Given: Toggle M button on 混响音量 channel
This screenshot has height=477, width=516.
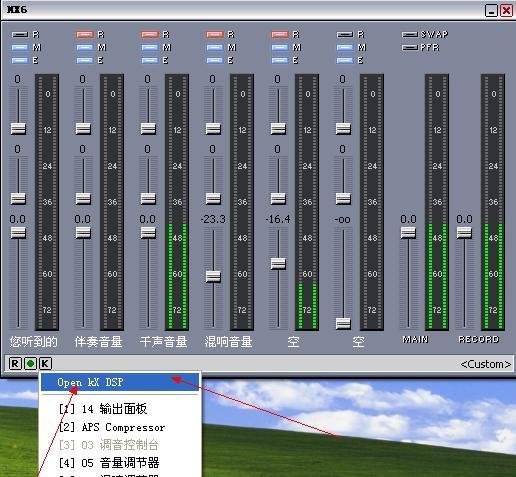Looking at the screenshot, I should click(x=215, y=47).
